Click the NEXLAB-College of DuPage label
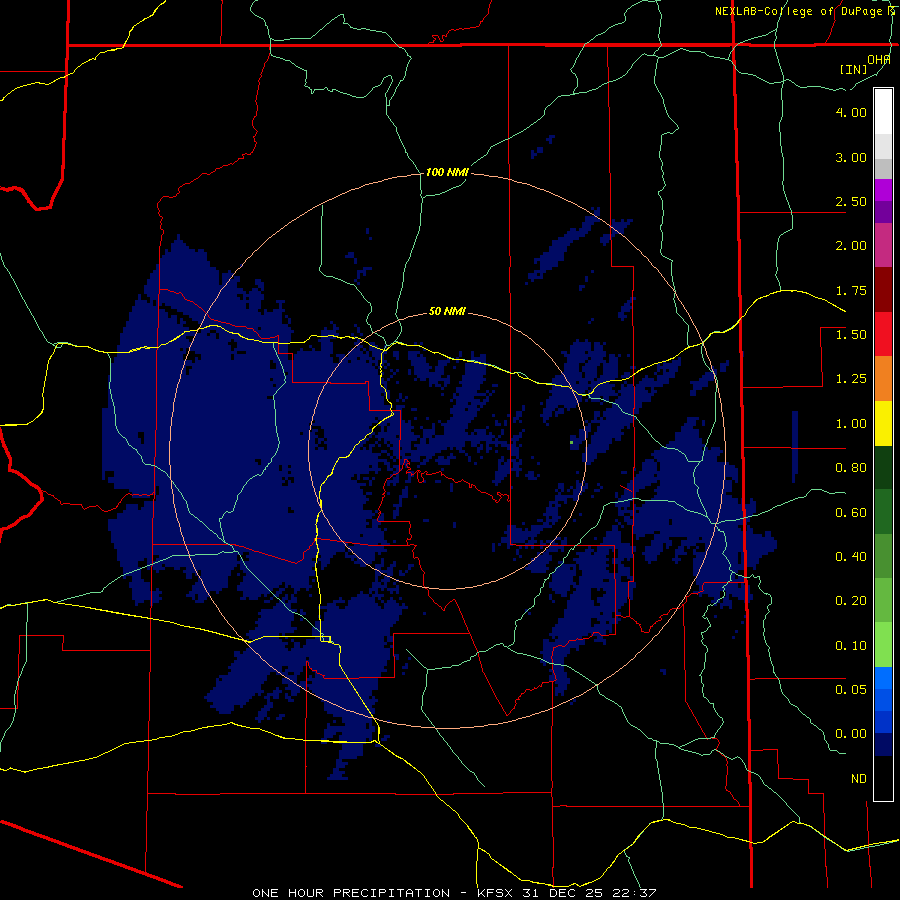 click(x=799, y=11)
